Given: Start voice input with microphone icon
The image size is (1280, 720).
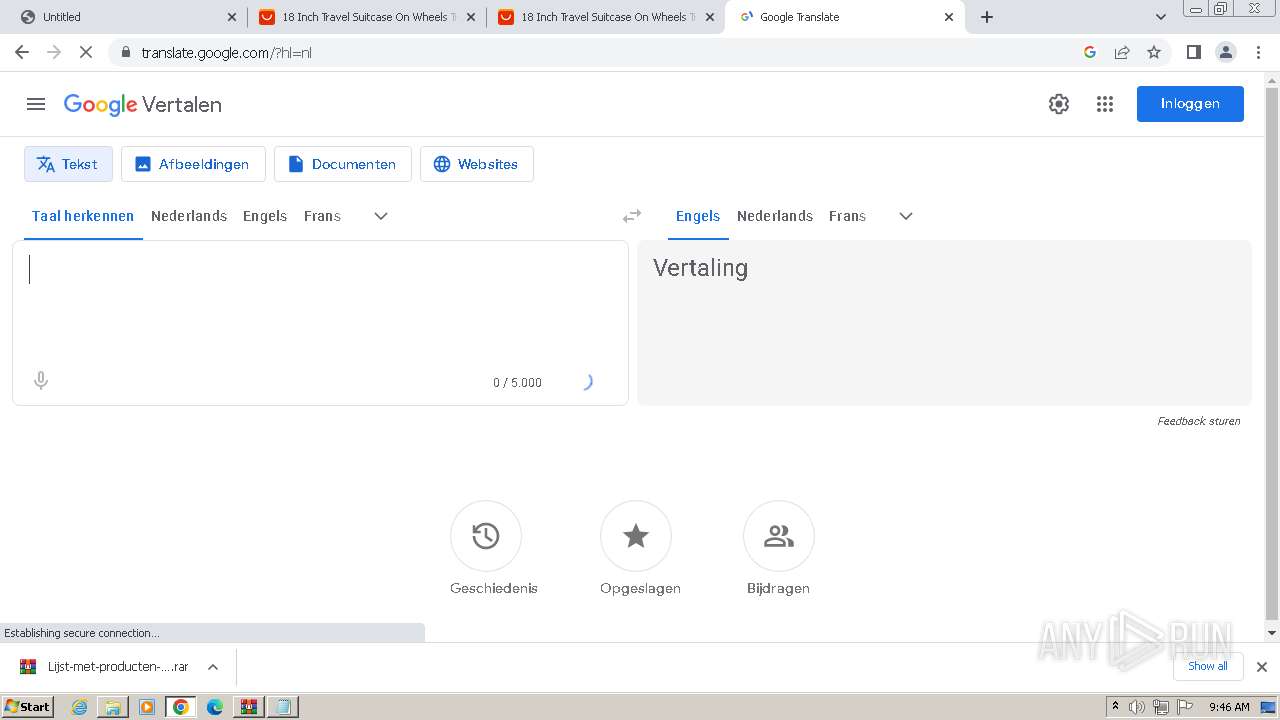Looking at the screenshot, I should coord(41,381).
